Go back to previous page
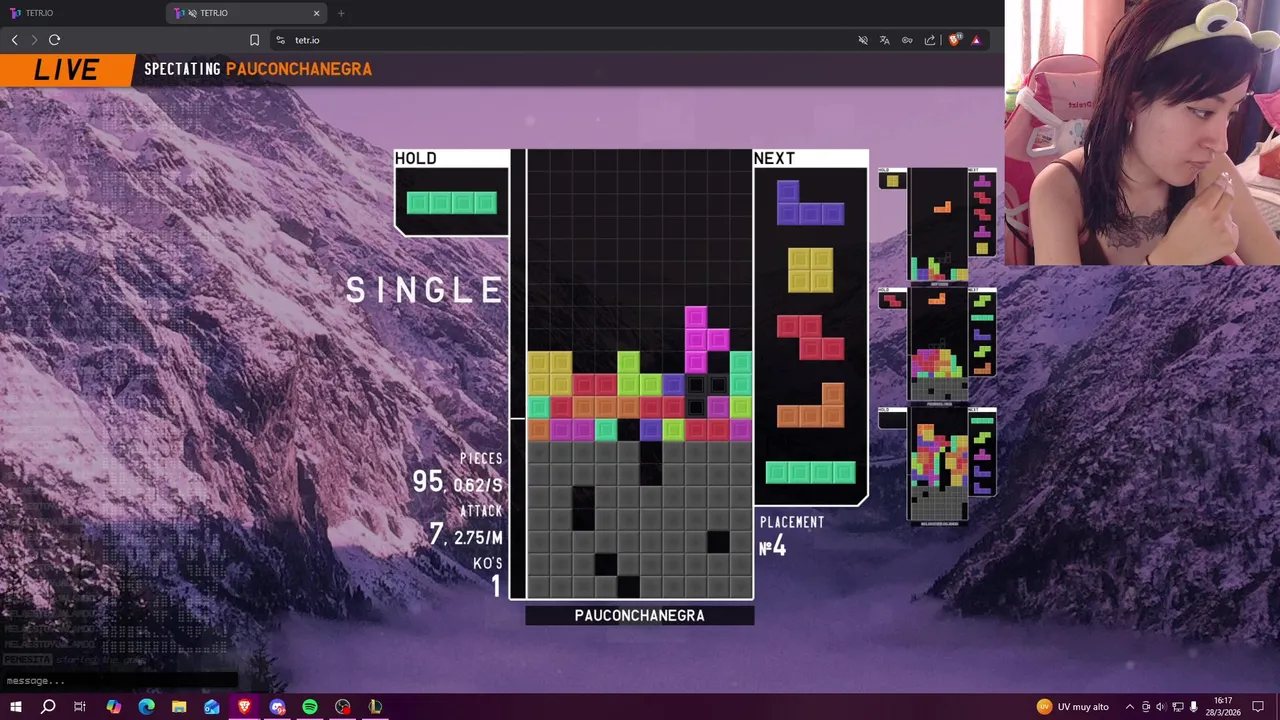This screenshot has width=1280, height=720. tap(14, 40)
